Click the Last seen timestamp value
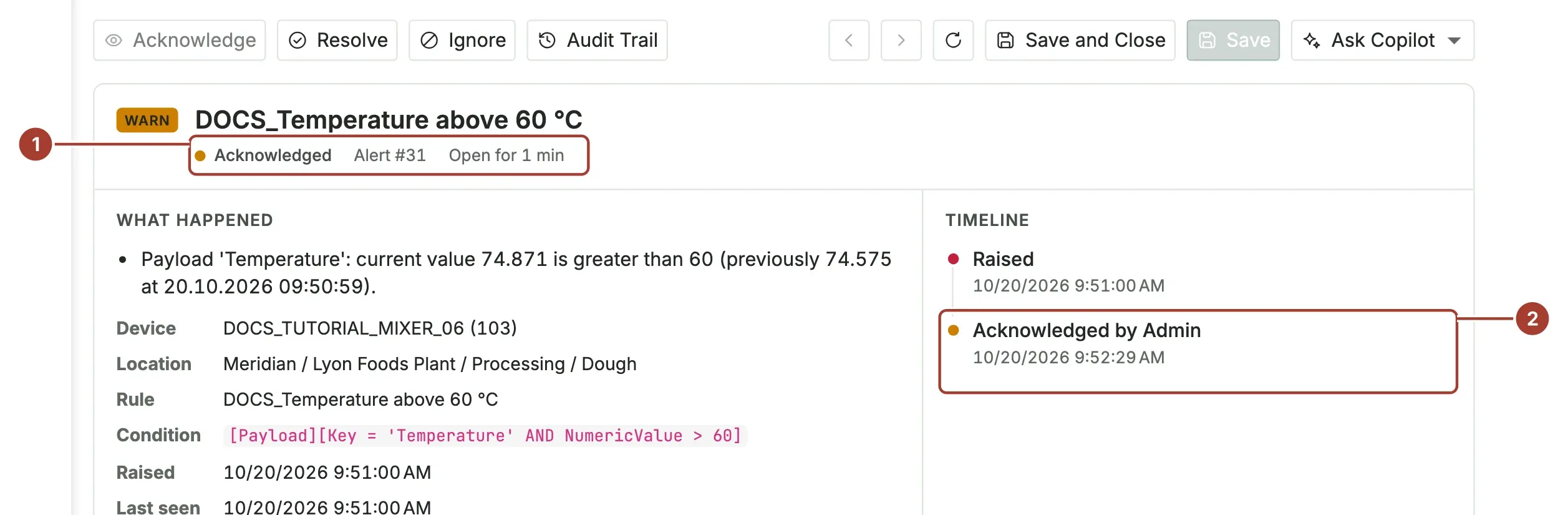Viewport: 1568px width, 515px height. coord(327,507)
